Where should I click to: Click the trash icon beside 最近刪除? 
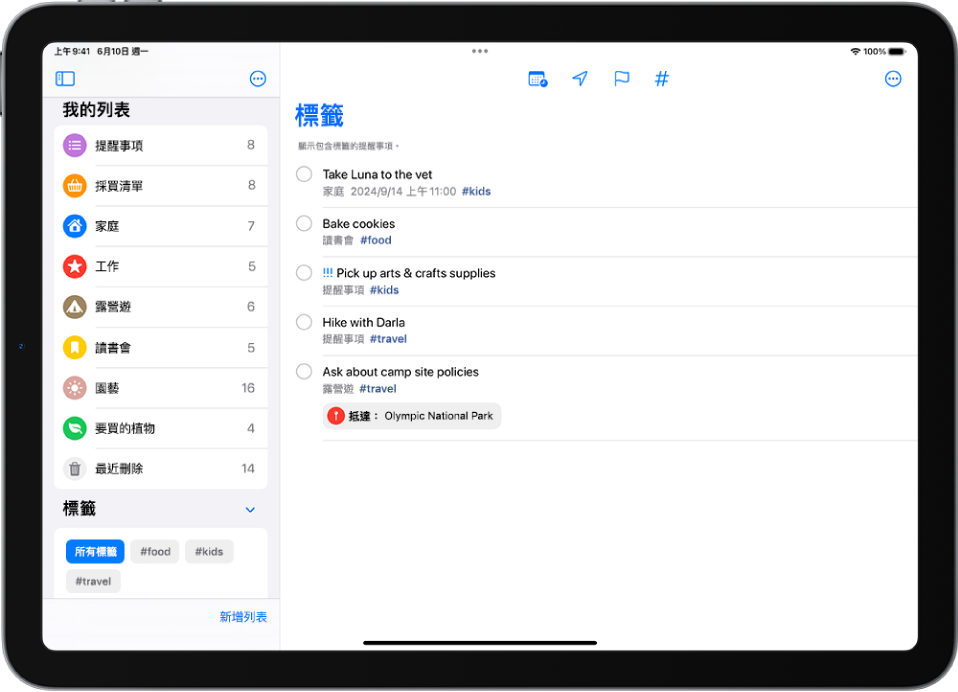click(x=74, y=469)
